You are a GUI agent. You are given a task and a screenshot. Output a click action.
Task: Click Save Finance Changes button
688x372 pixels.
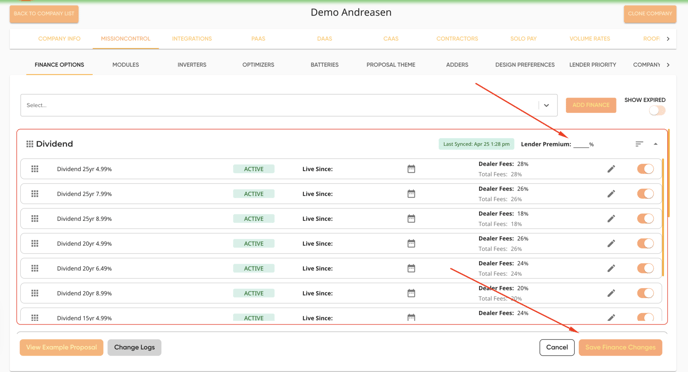(620, 347)
